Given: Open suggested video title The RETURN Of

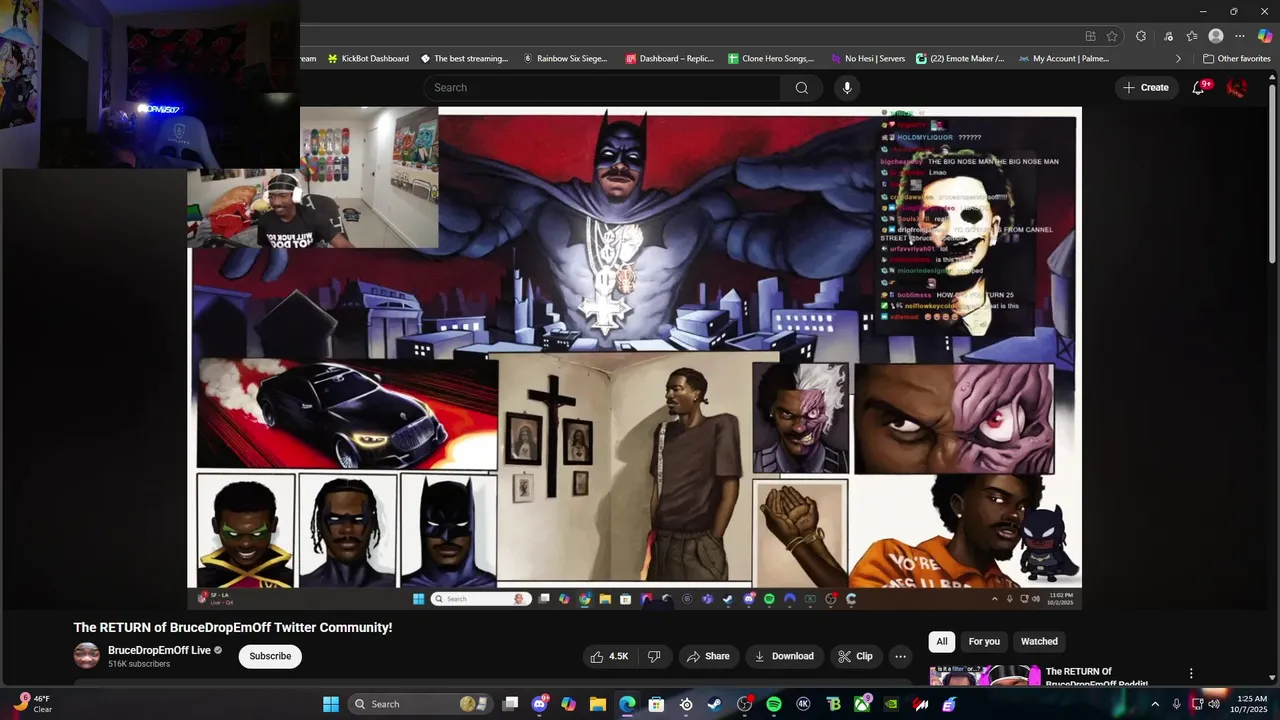Looking at the screenshot, I should [1097, 678].
